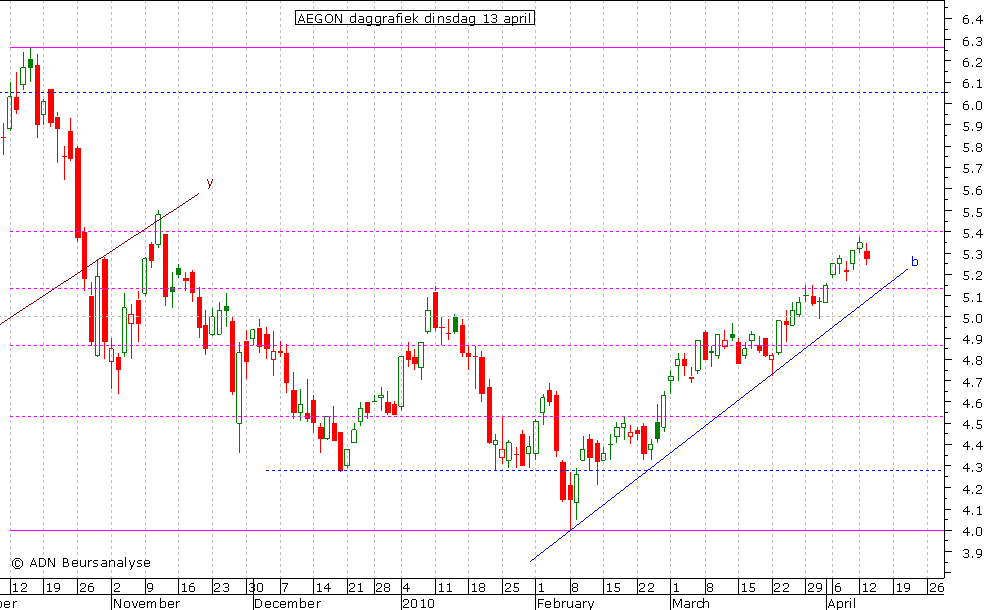Click the brown trendline 'y'

click(x=99, y=259)
